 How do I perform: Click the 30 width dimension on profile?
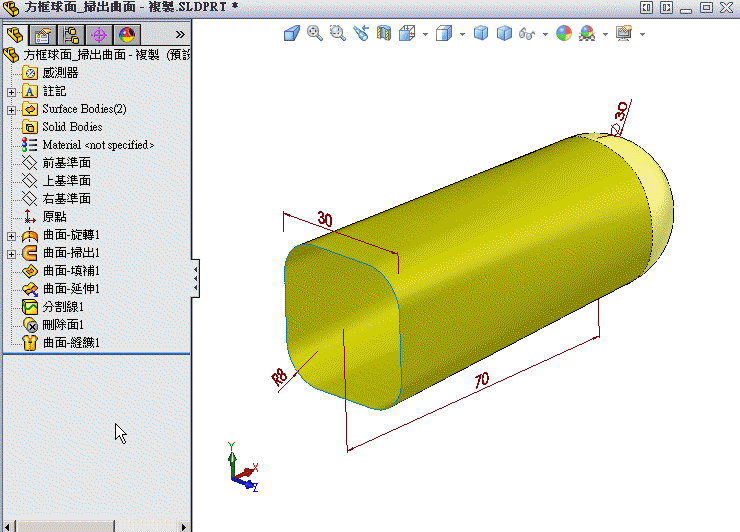[x=325, y=219]
